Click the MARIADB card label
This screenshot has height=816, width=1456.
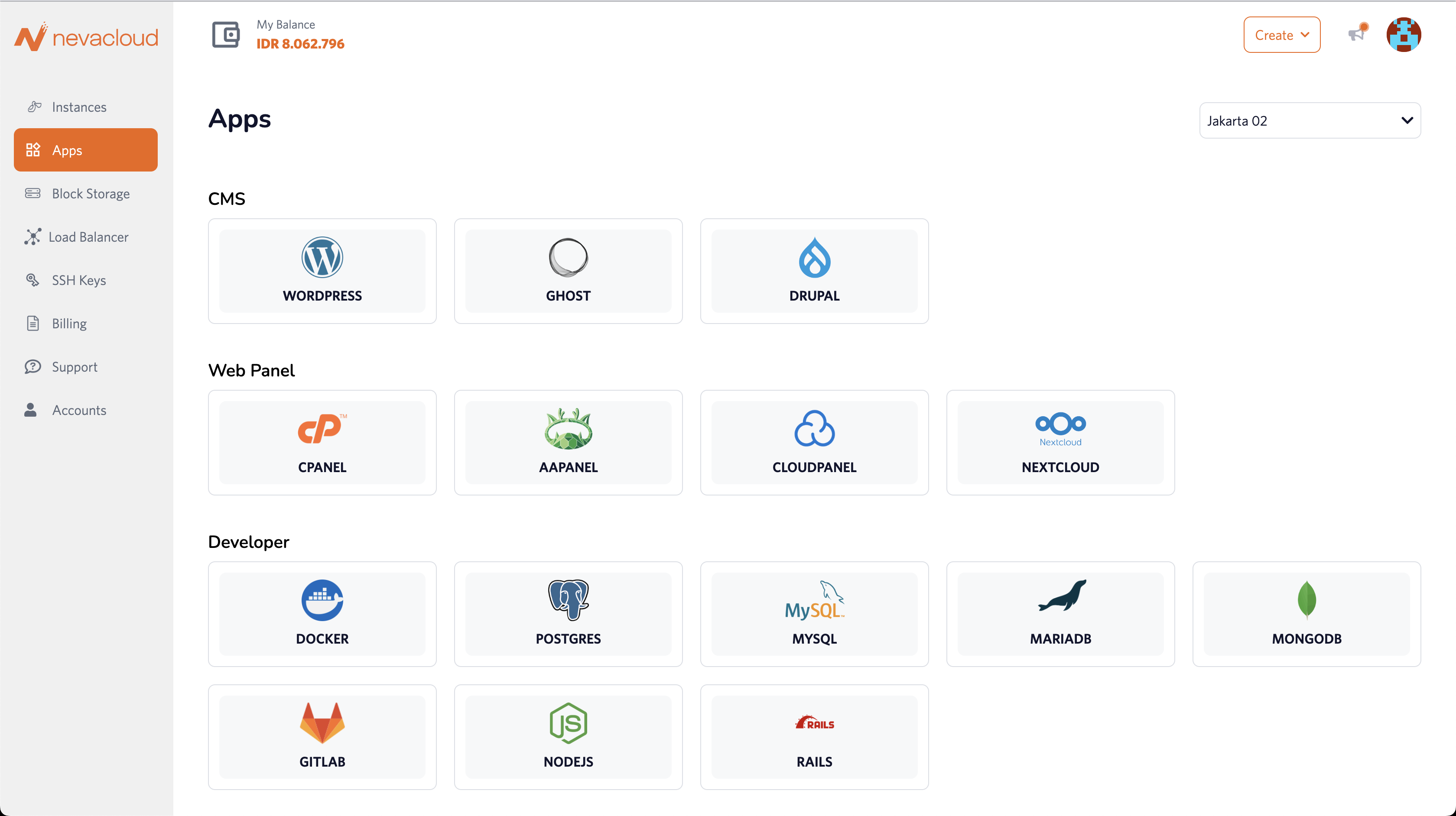1060,638
